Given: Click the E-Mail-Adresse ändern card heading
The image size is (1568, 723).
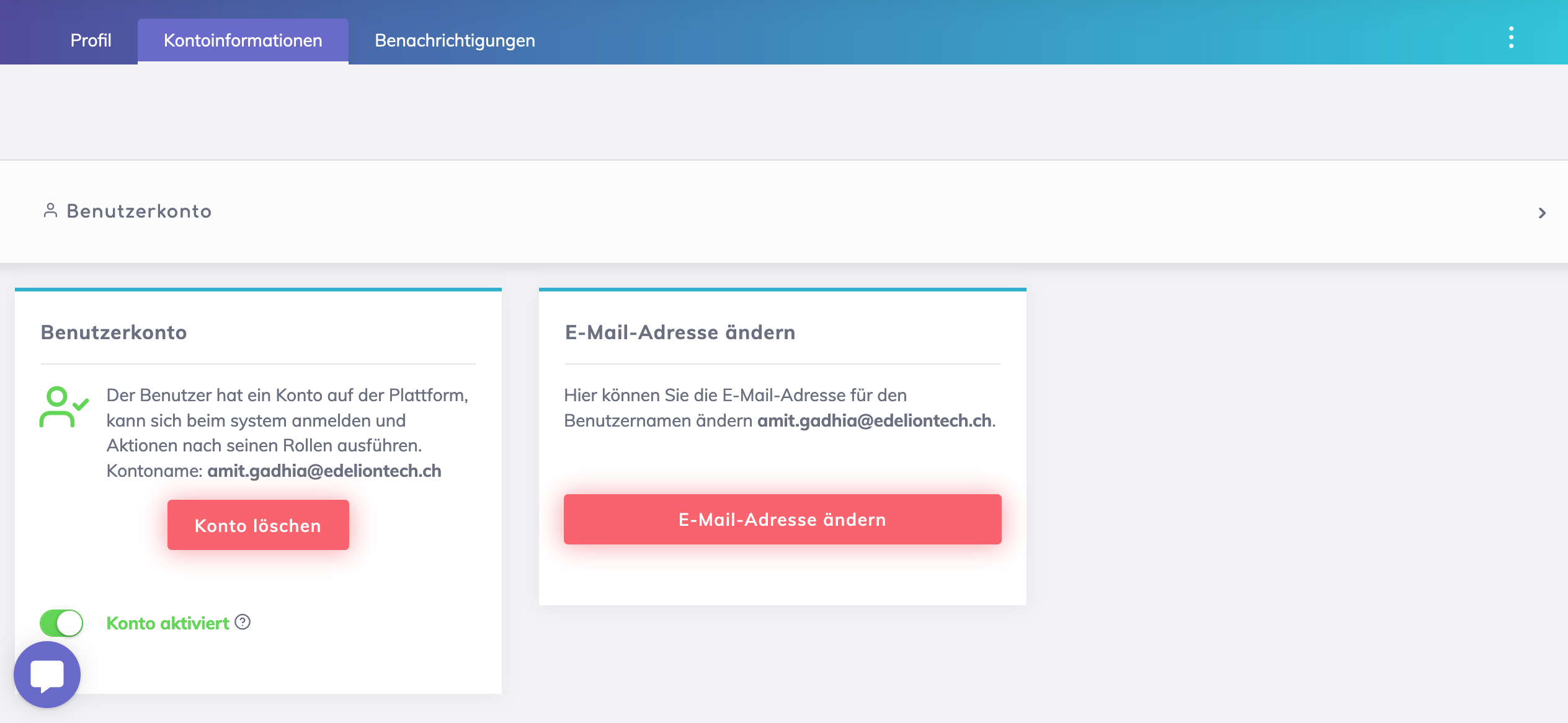Looking at the screenshot, I should [680, 332].
